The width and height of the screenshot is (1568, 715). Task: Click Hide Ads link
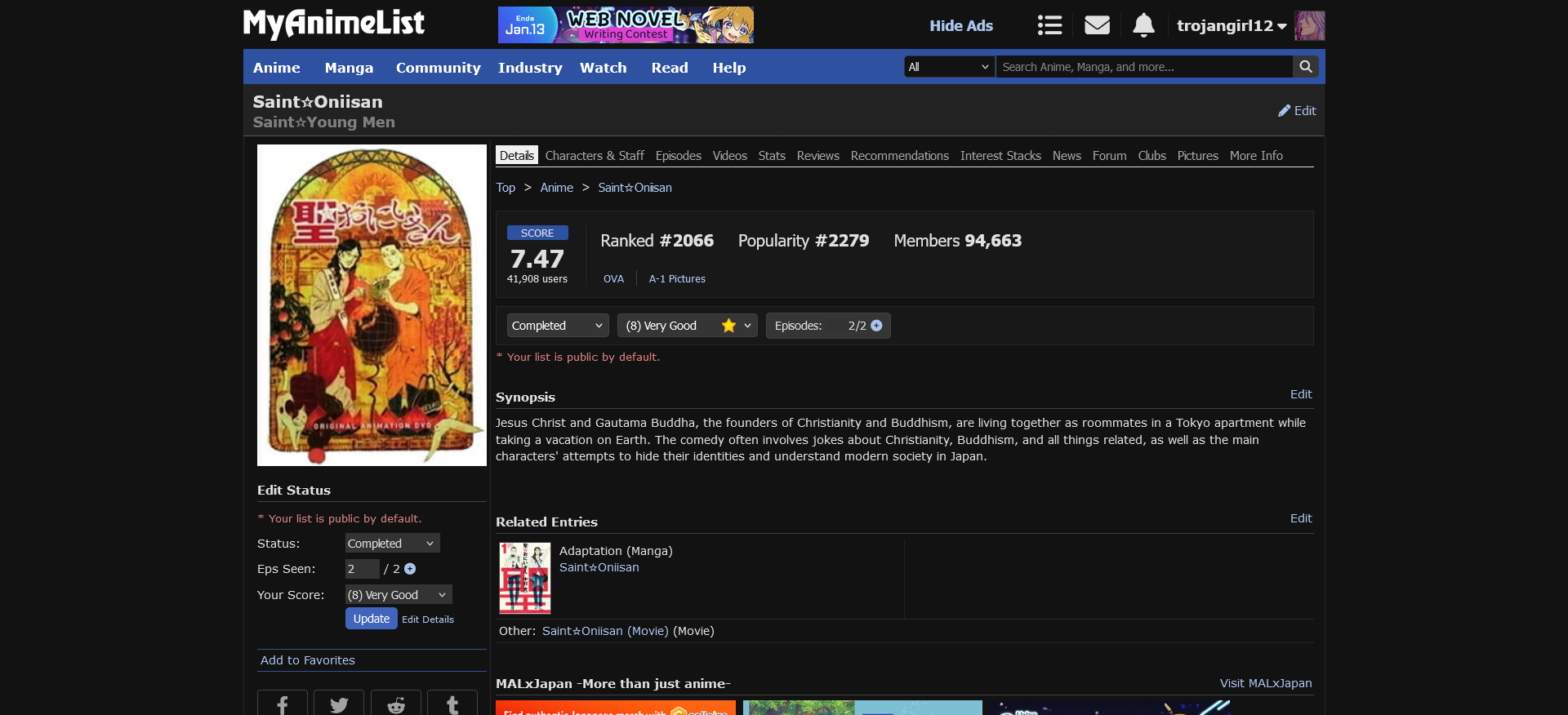961,26
